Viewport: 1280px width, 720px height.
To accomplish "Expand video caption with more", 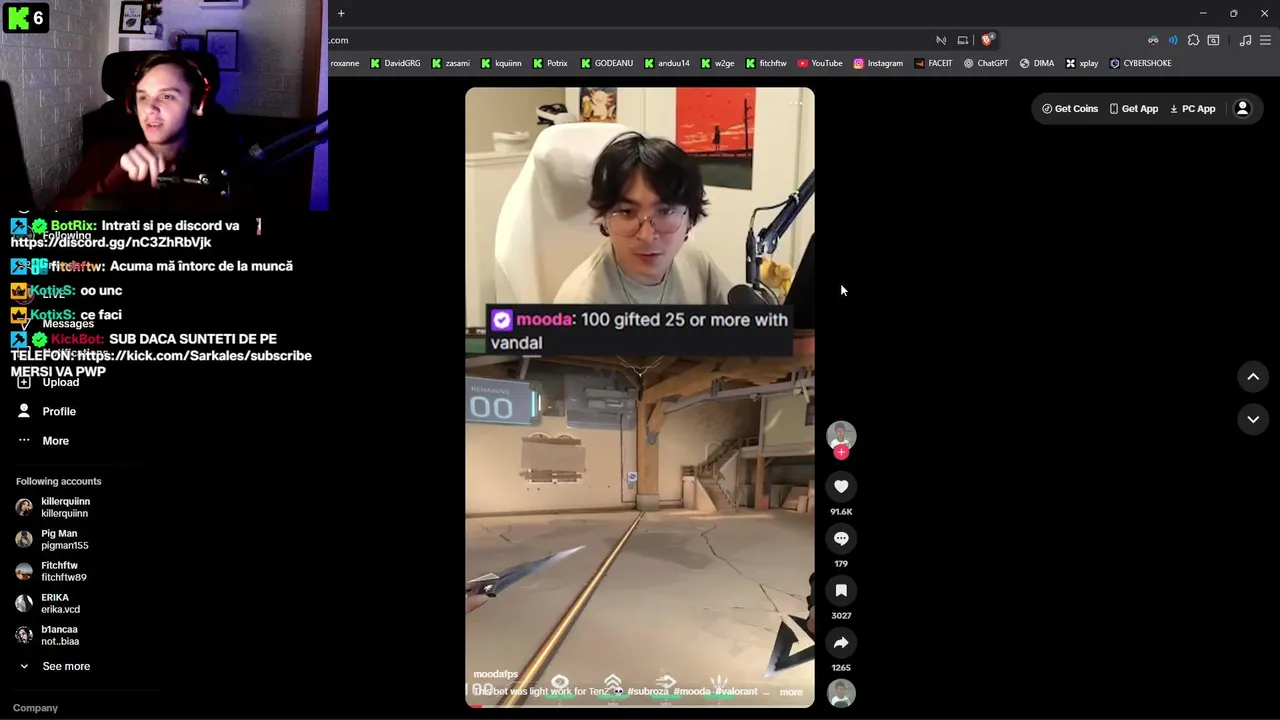I will coord(791,692).
